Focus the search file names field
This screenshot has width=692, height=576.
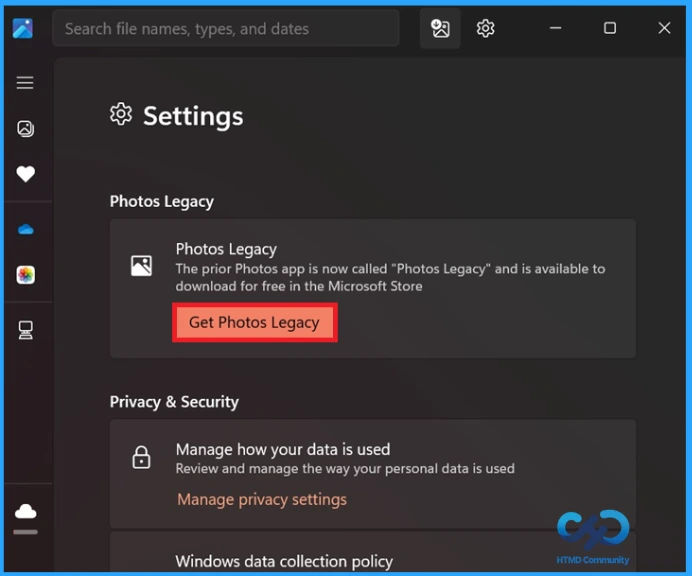click(x=226, y=29)
